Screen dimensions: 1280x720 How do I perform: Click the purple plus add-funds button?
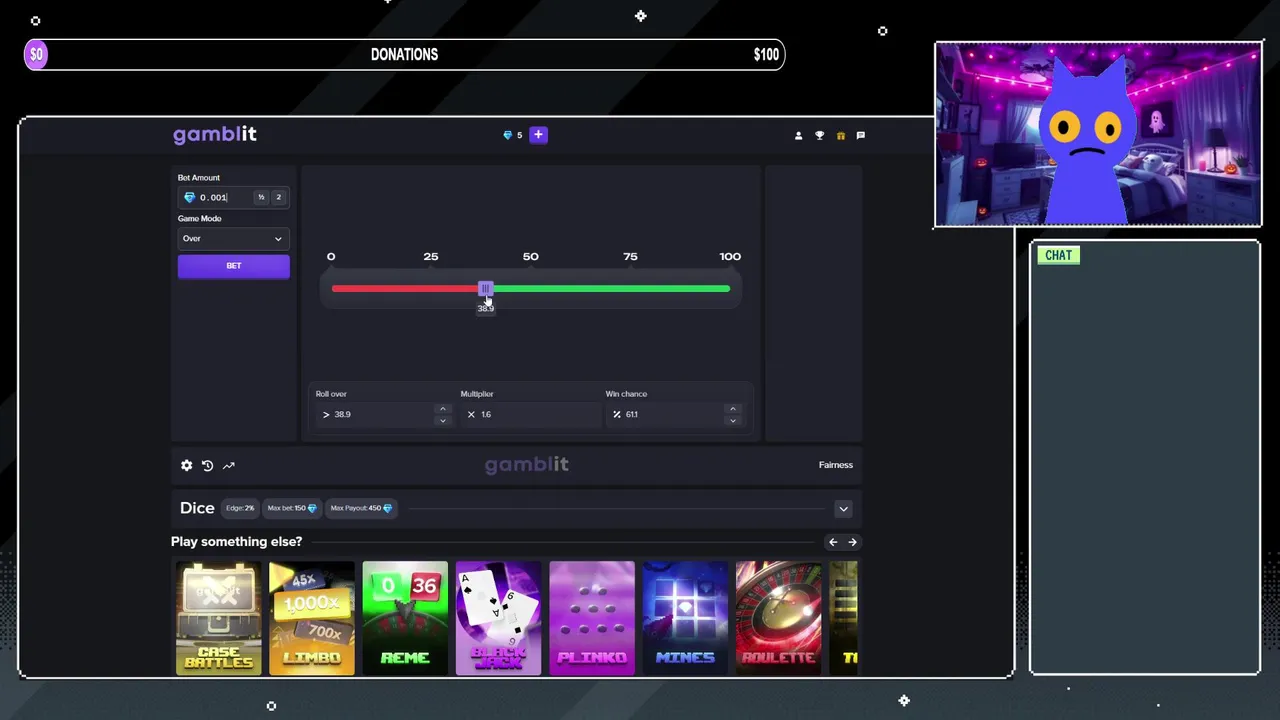pos(538,135)
